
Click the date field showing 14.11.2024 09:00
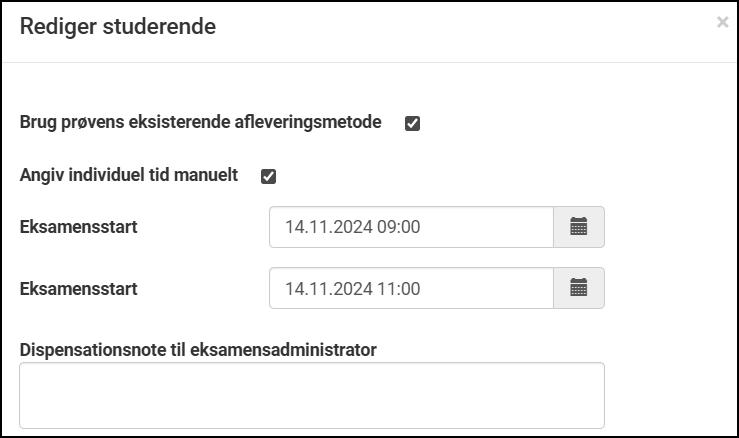click(410, 227)
